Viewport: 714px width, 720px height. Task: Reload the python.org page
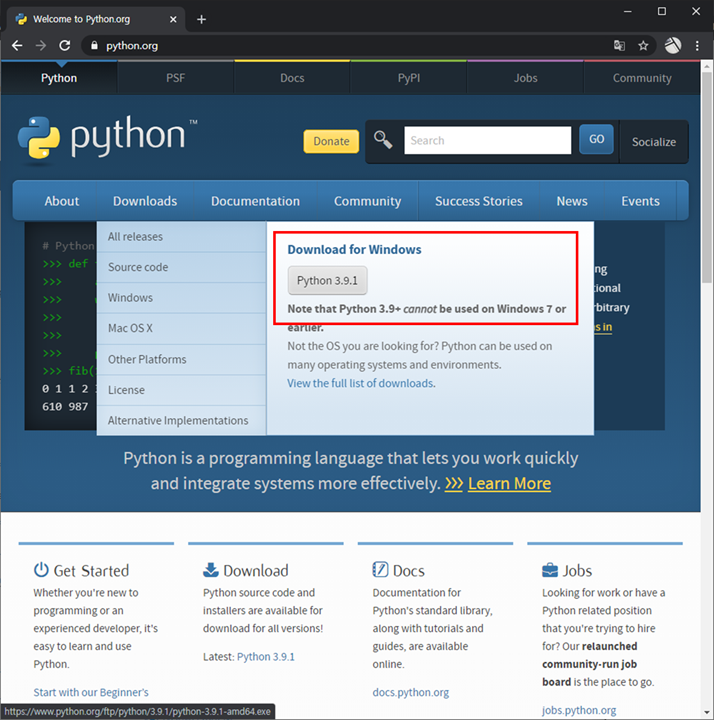click(x=65, y=45)
